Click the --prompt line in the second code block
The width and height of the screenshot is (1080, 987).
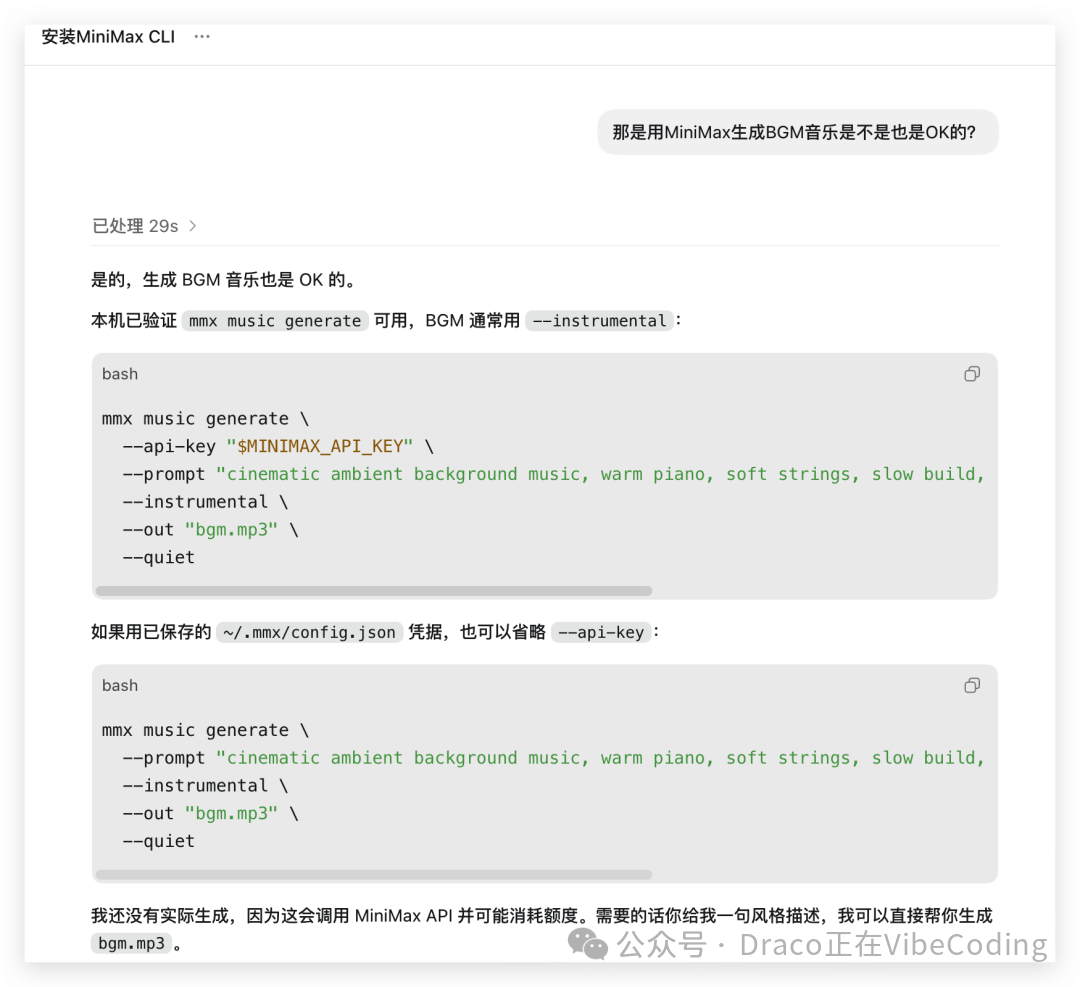tap(554, 758)
